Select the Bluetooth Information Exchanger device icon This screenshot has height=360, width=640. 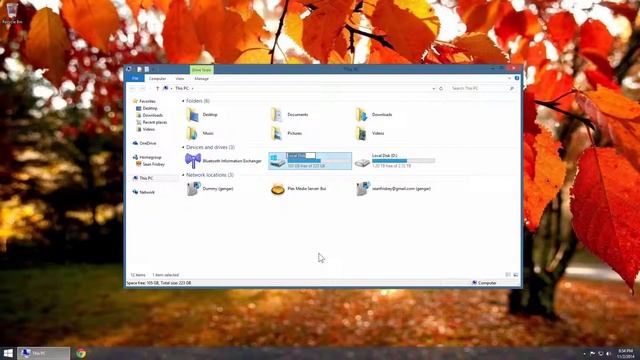tap(193, 161)
